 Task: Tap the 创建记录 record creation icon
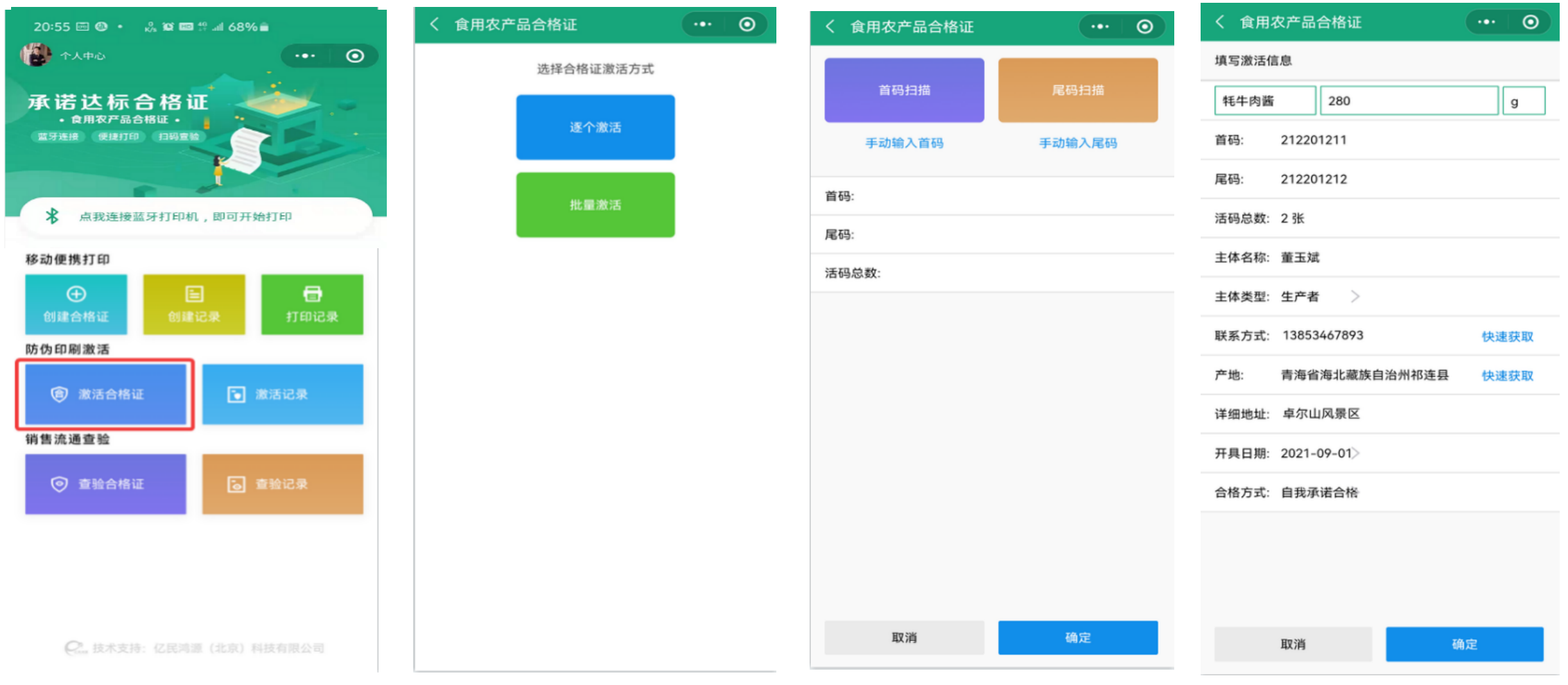193,304
